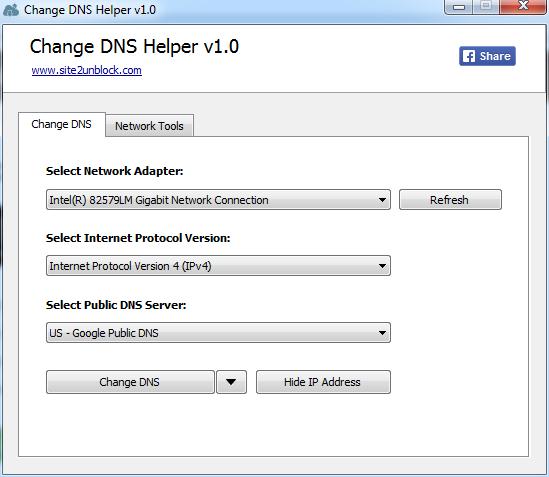Image resolution: width=549 pixels, height=477 pixels.
Task: Close the Change DNS Helper window
Action: 523,6
